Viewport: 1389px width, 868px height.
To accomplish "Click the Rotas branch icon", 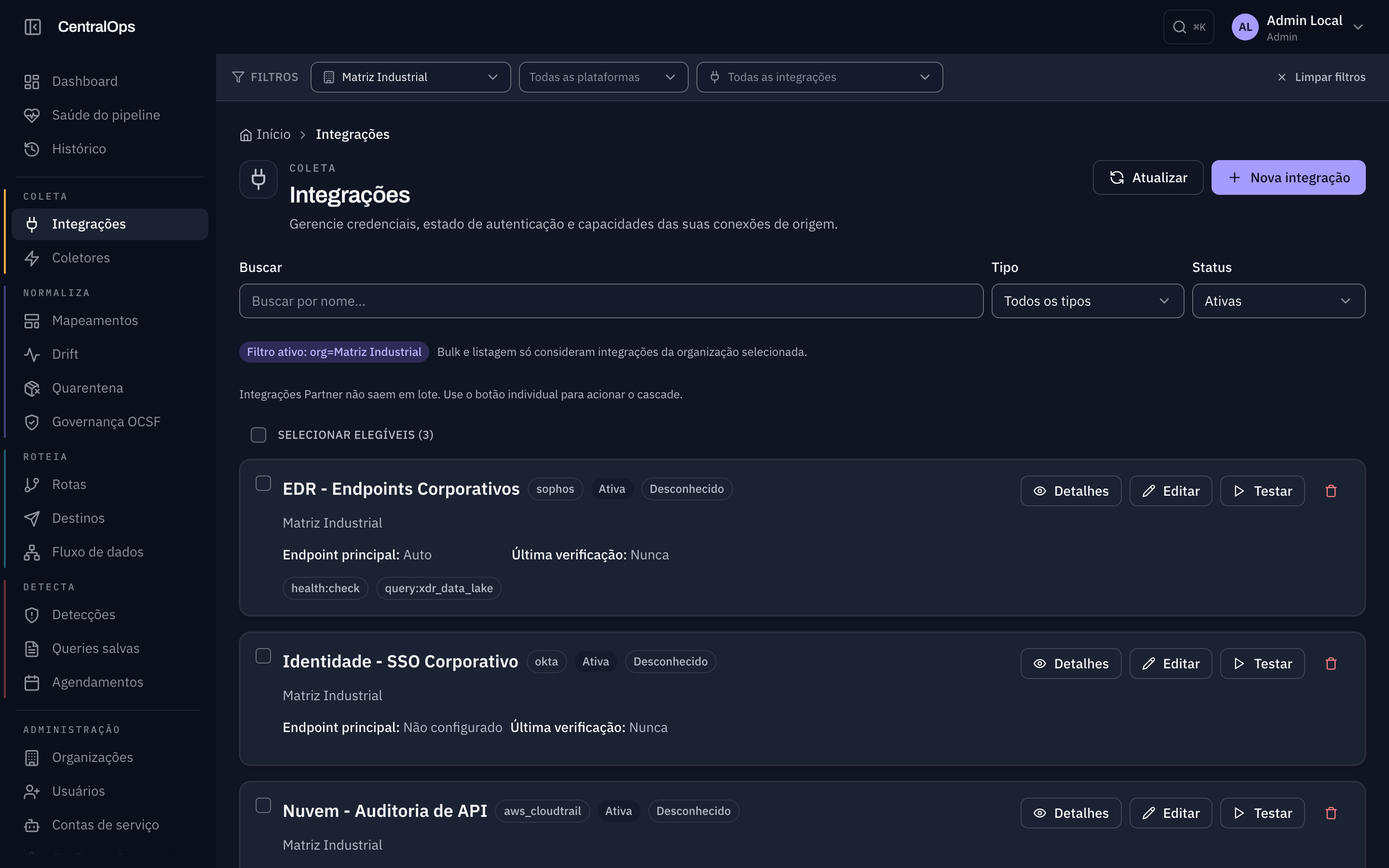I will [31, 485].
